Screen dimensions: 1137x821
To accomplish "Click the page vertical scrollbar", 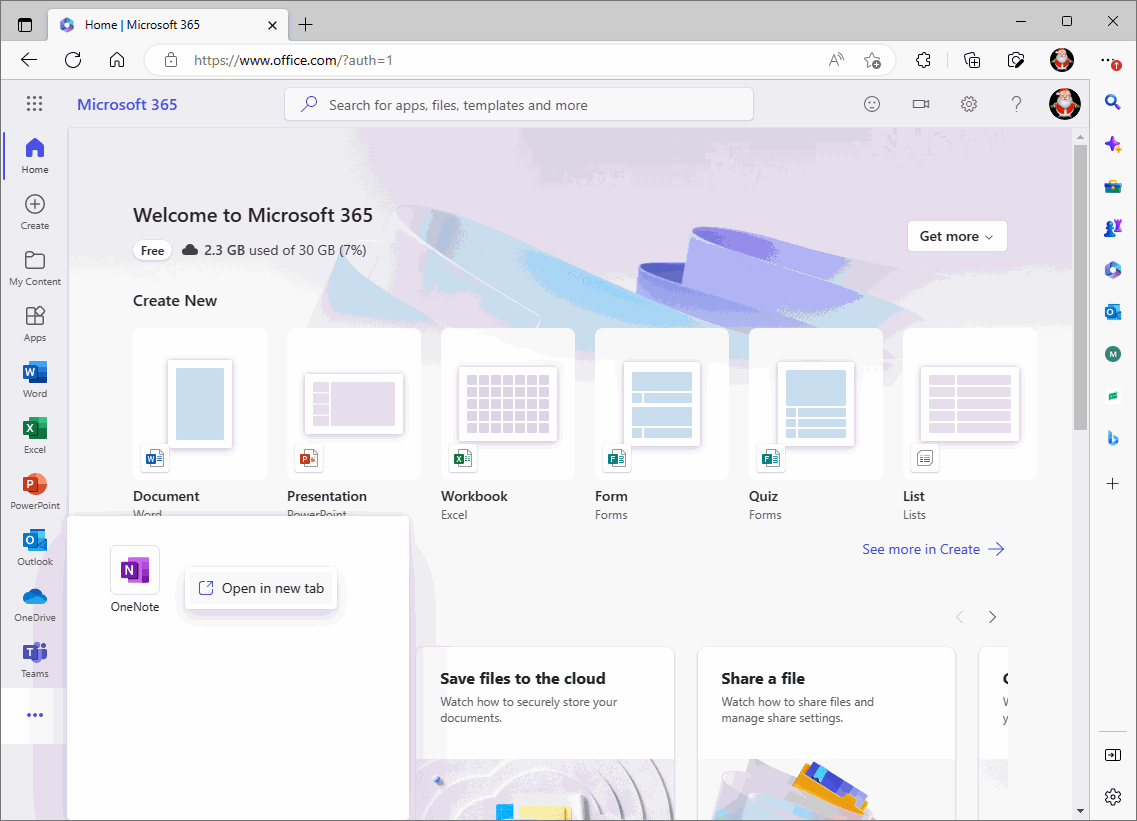I will [x=1080, y=286].
